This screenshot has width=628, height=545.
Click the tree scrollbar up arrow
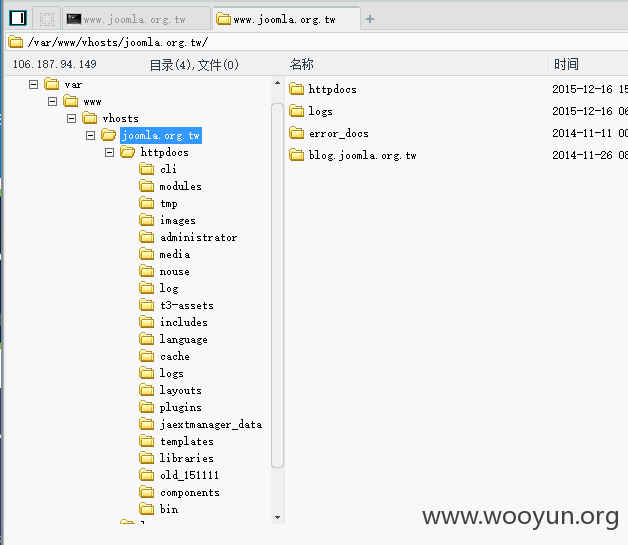[x=277, y=83]
